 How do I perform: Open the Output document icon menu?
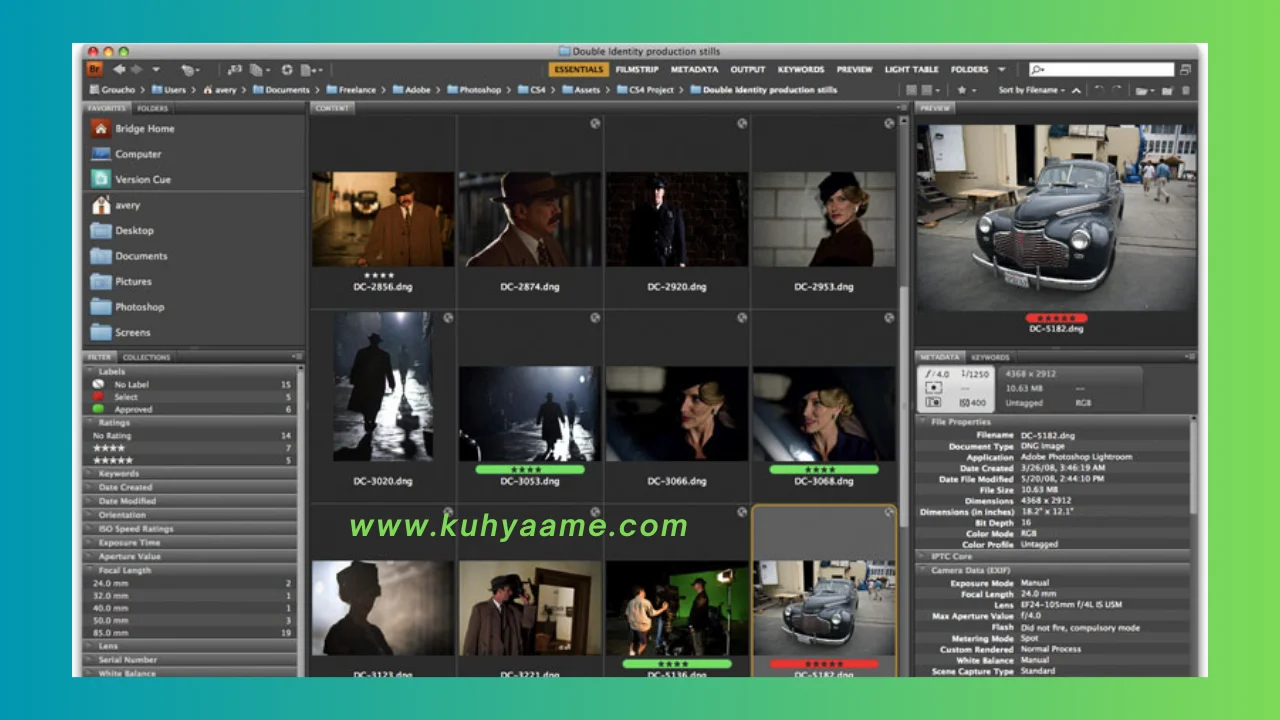coord(311,70)
